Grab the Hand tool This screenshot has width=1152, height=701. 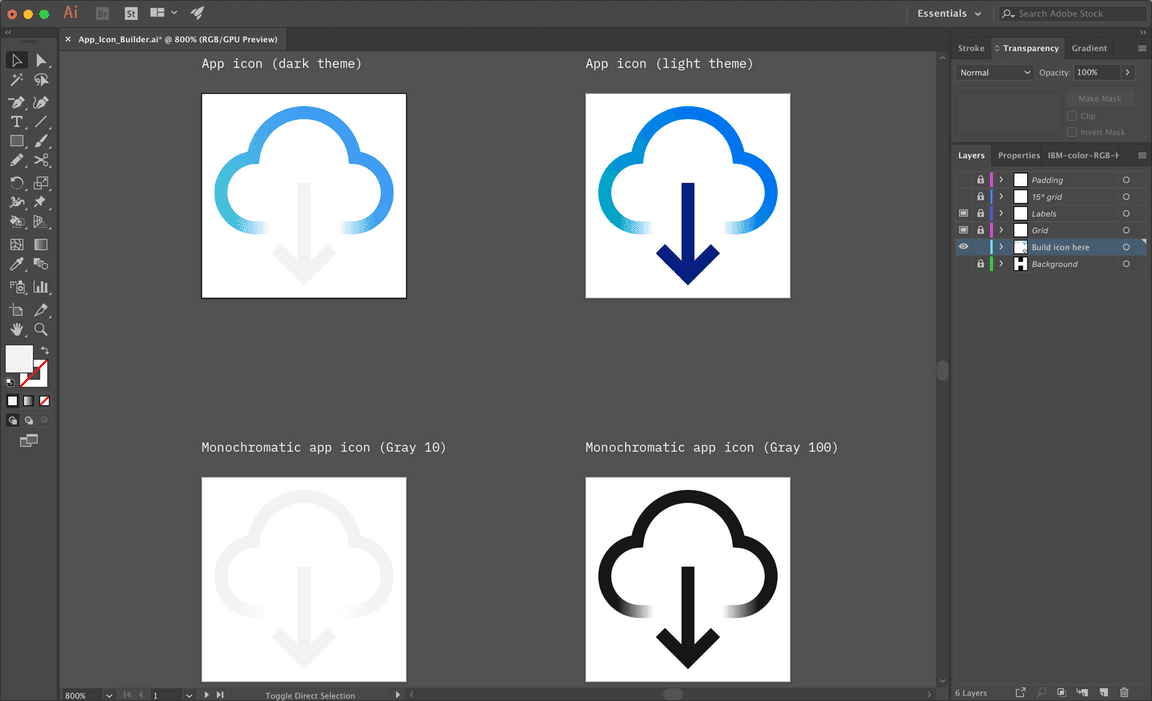(x=16, y=329)
